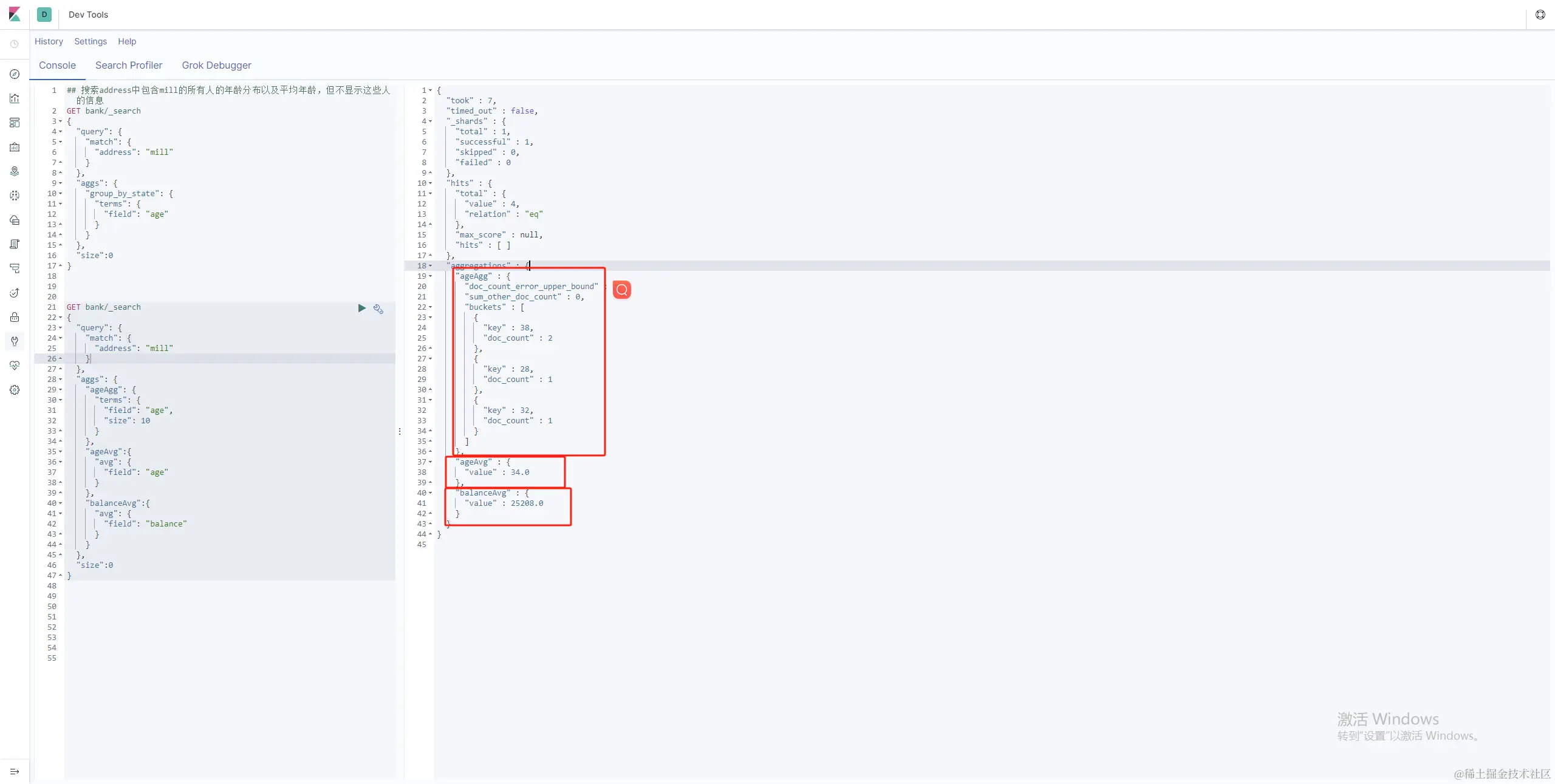Collapse the fold arrow on request line 4 (query)
1555x784 pixels.
[61, 132]
